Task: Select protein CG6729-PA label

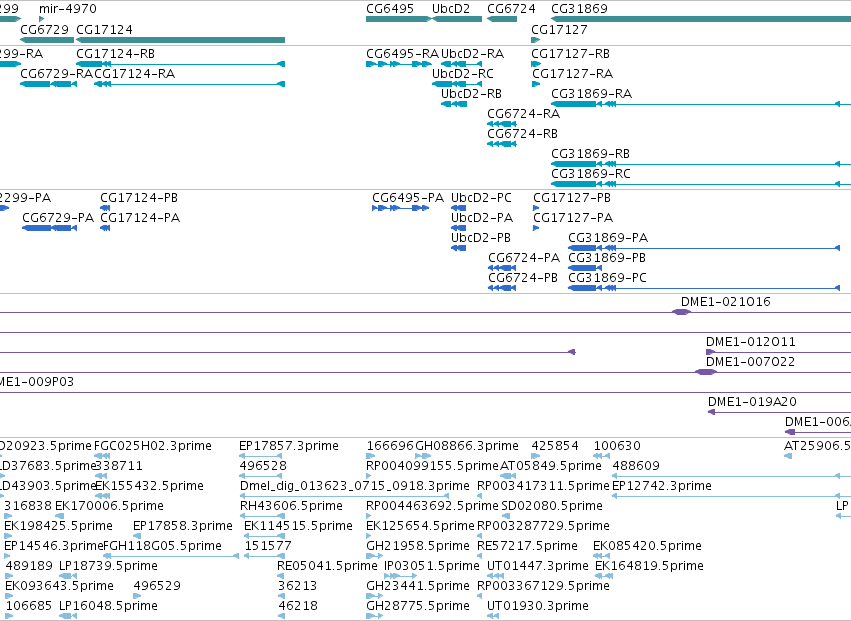Action: click(58, 218)
